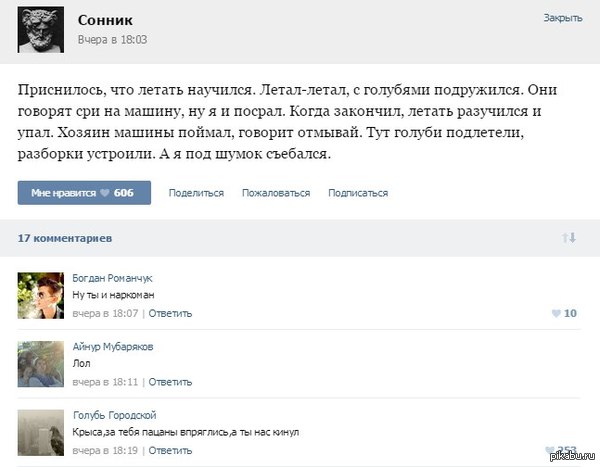The height and width of the screenshot is (467, 600).
Task: Like the post with Мне нравится button
Action: tap(84, 192)
